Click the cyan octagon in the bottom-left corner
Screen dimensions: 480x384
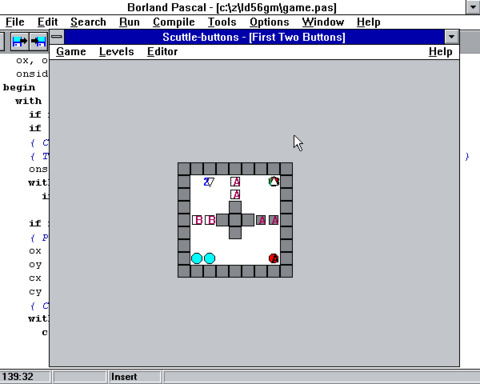(x=197, y=258)
